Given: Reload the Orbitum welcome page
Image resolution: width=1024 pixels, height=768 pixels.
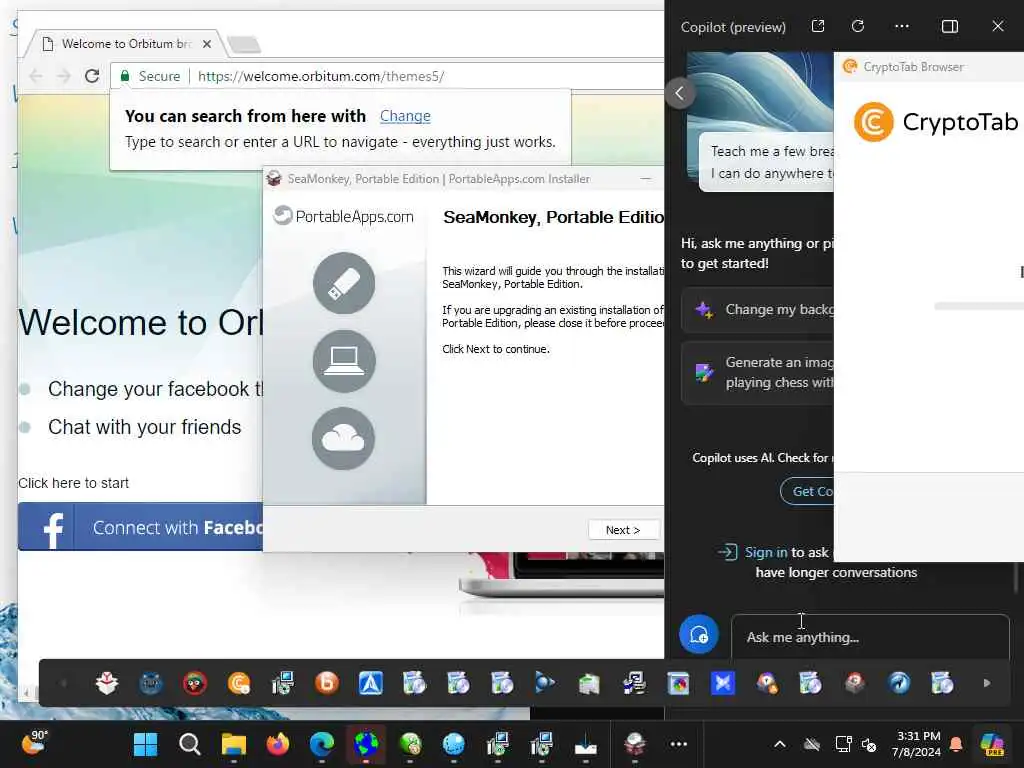Looking at the screenshot, I should tap(92, 76).
